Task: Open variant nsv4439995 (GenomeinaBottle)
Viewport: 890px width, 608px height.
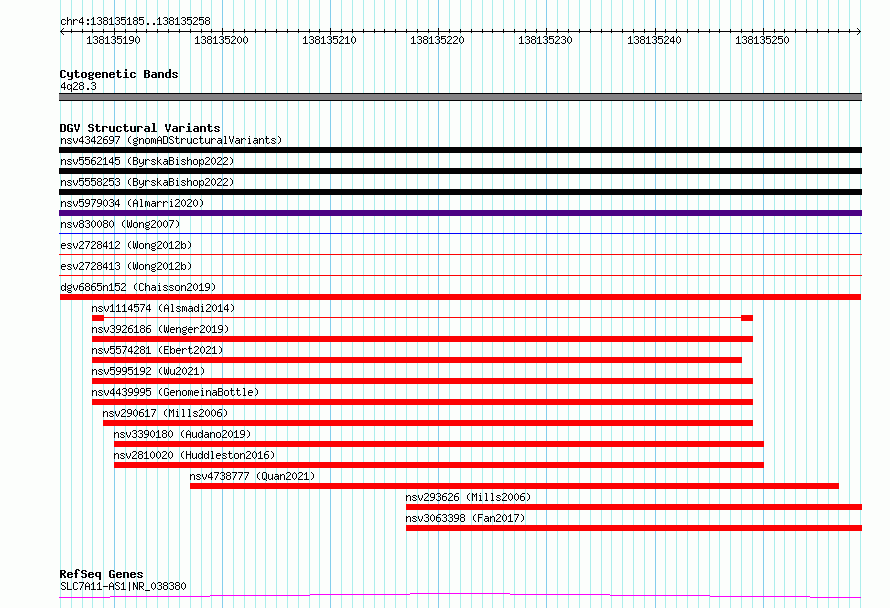Action: pos(175,392)
